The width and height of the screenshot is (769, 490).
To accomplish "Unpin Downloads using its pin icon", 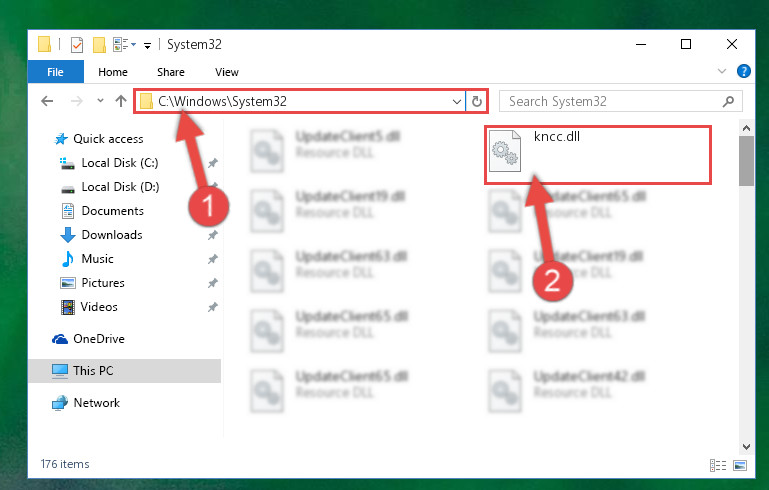I will [x=212, y=235].
